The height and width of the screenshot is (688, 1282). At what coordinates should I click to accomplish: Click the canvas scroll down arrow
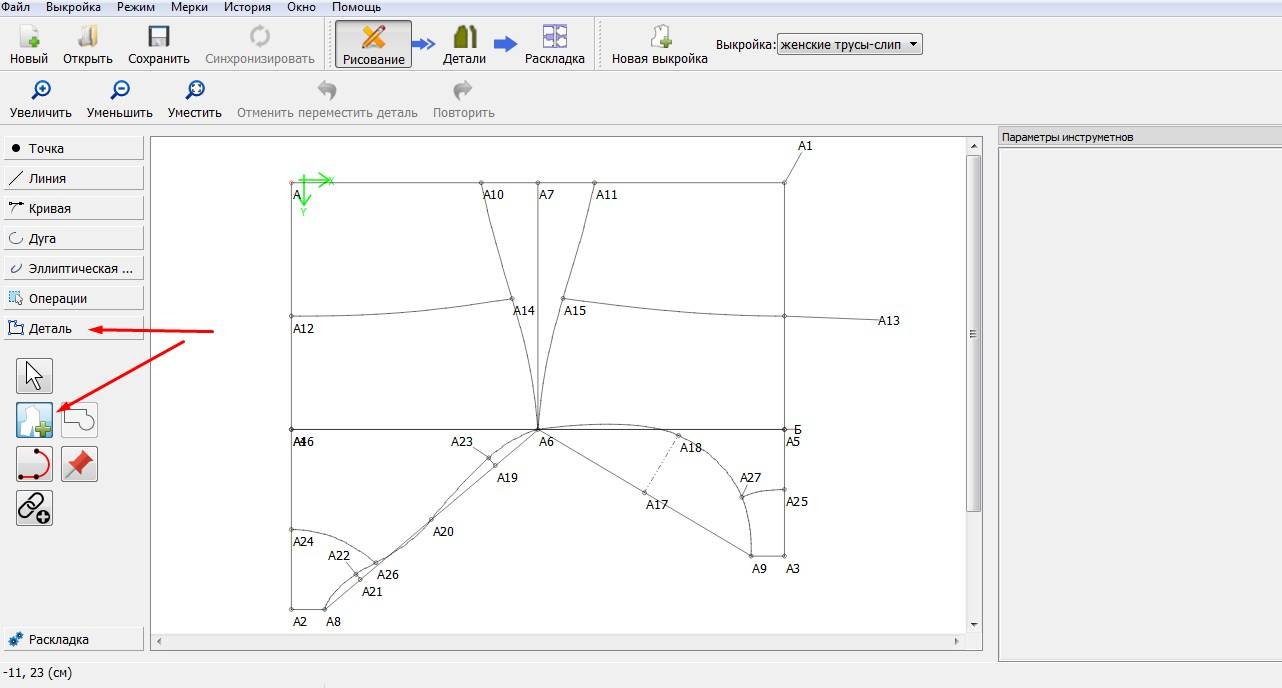[974, 624]
